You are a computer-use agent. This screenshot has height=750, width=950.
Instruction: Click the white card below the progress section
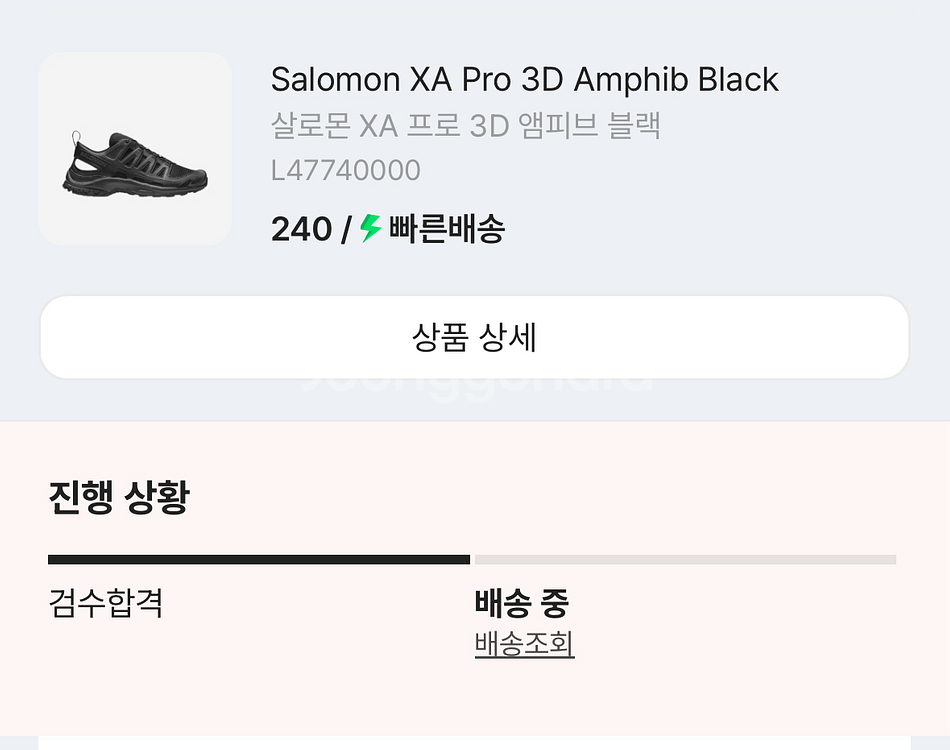click(x=474, y=743)
